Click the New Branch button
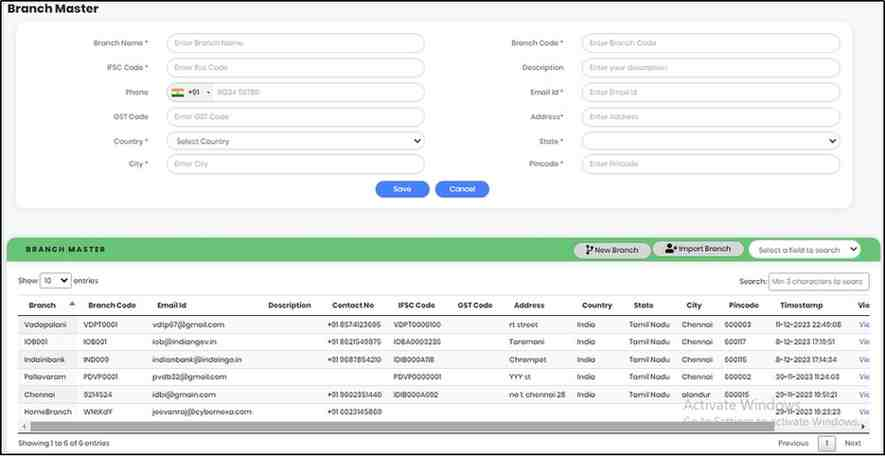The image size is (885, 456). click(x=612, y=250)
